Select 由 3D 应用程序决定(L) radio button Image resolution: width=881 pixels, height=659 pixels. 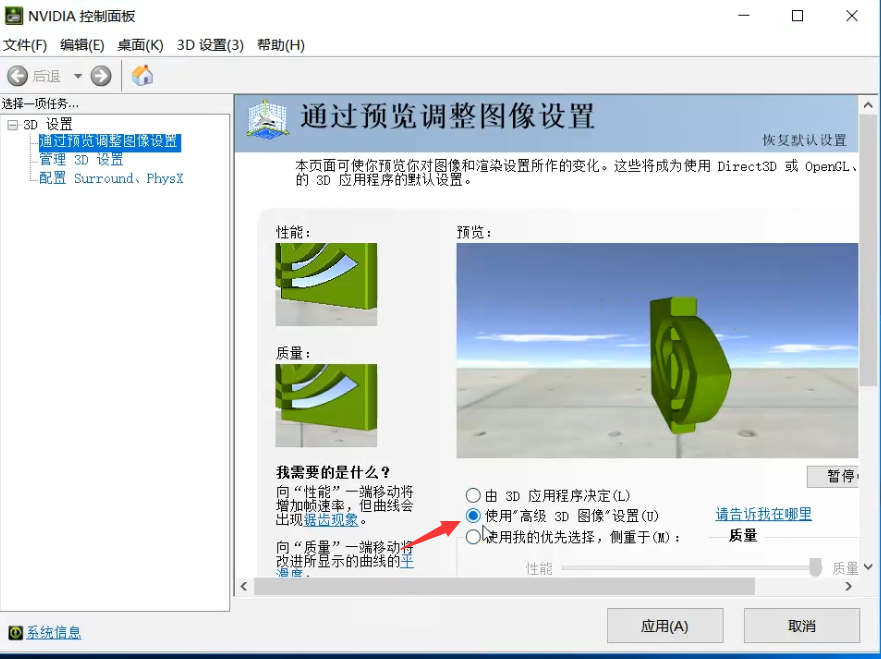(473, 496)
